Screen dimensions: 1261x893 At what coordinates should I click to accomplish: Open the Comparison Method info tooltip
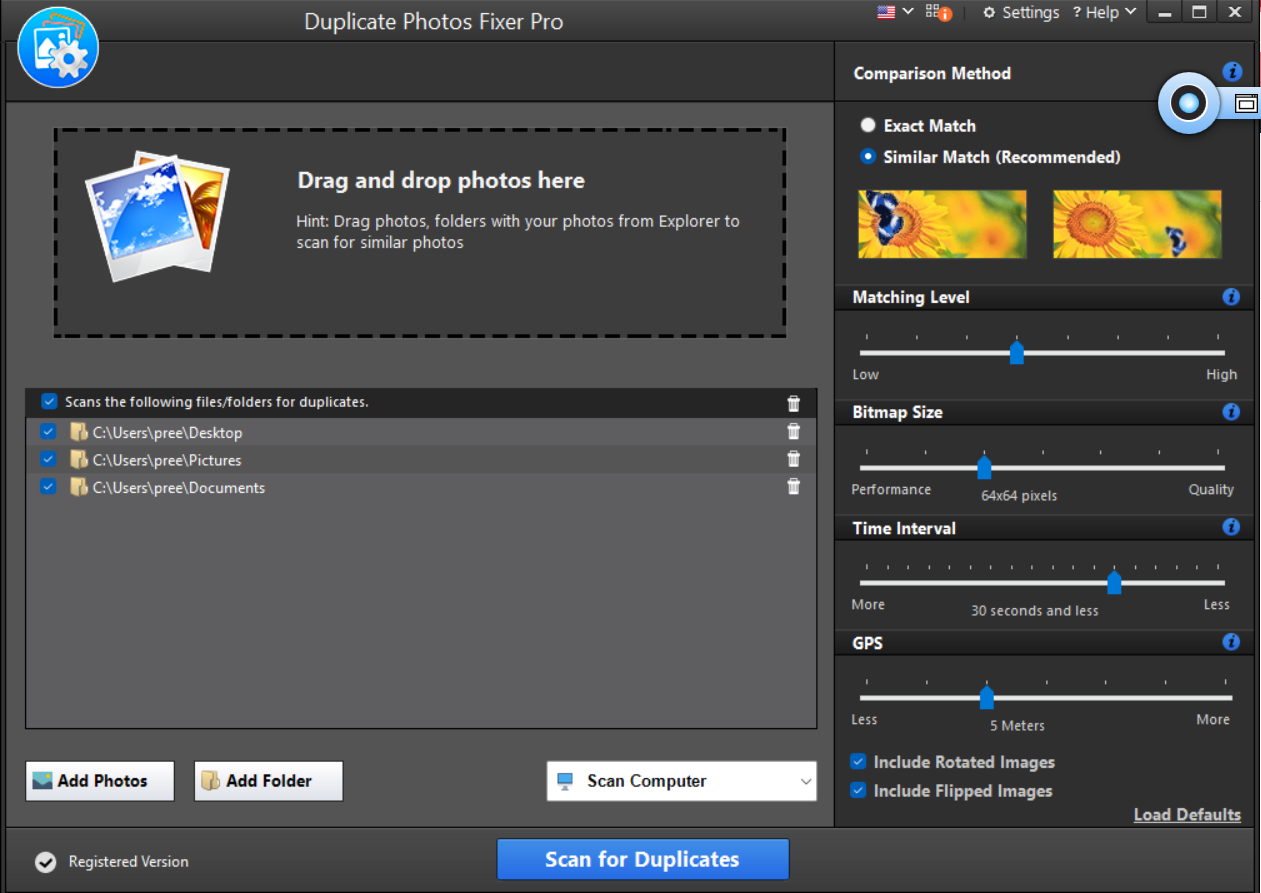coord(1231,71)
